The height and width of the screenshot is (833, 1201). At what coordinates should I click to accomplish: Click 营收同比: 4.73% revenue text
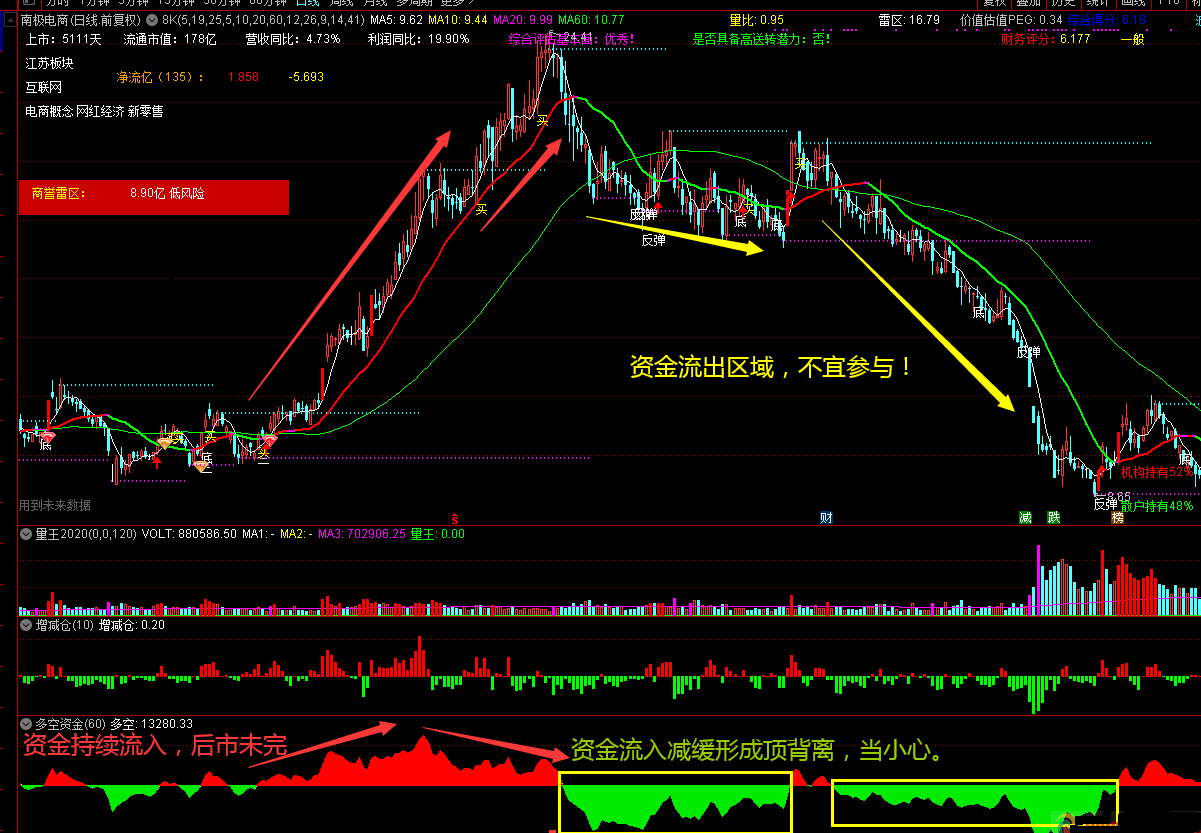(x=293, y=40)
